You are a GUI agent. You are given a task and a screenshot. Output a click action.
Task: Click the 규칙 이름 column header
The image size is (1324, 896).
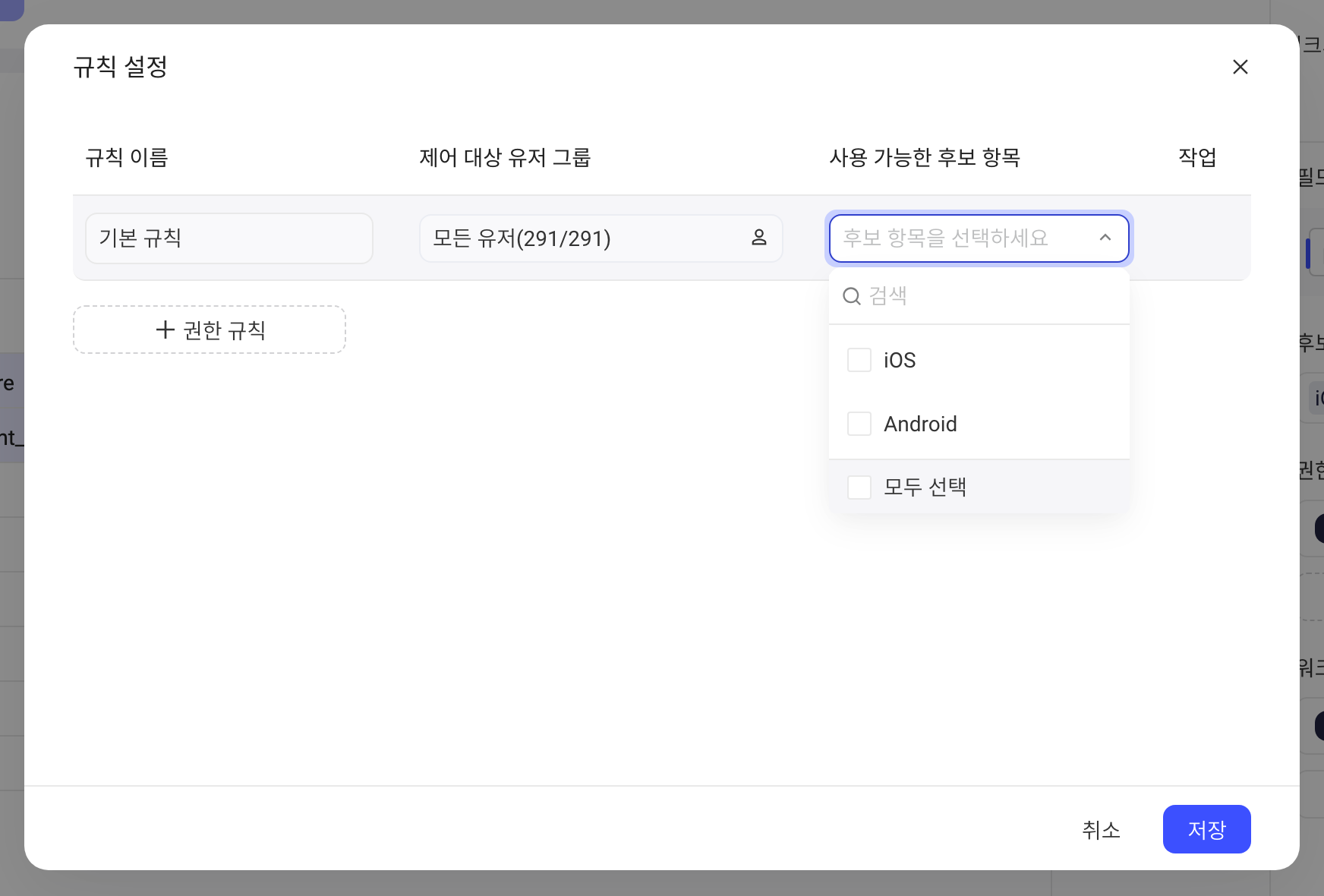click(x=127, y=157)
